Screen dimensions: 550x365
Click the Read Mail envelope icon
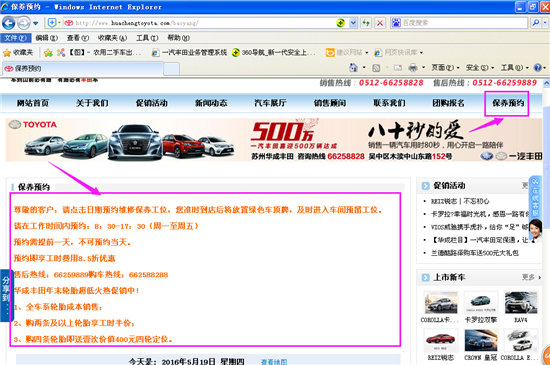pos(398,68)
